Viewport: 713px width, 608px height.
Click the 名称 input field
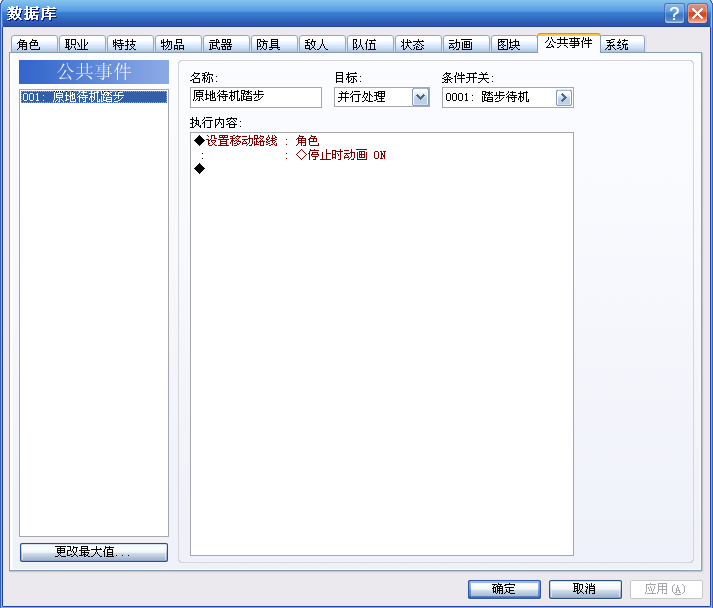(x=256, y=97)
